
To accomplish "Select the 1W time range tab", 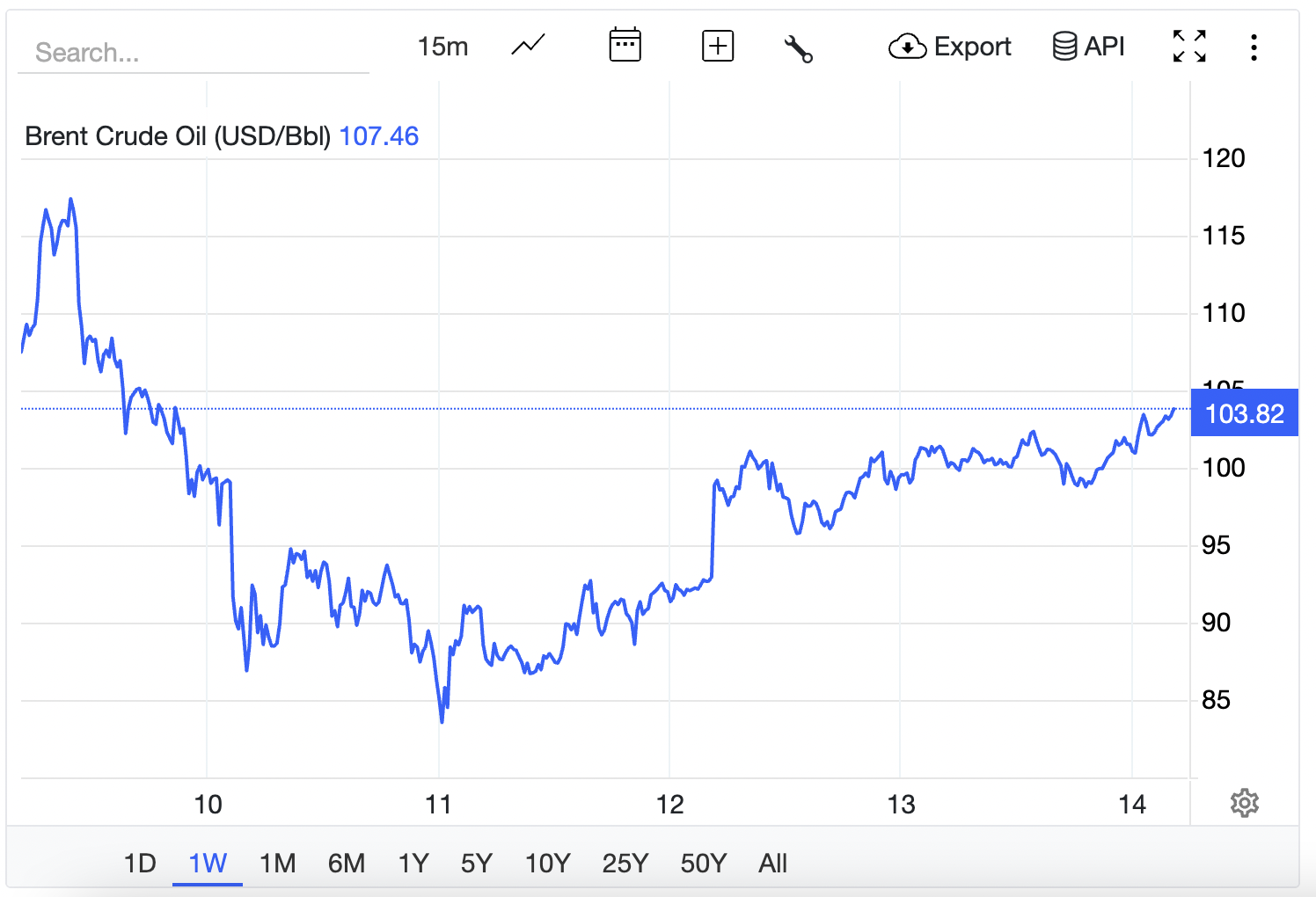I will (x=208, y=863).
